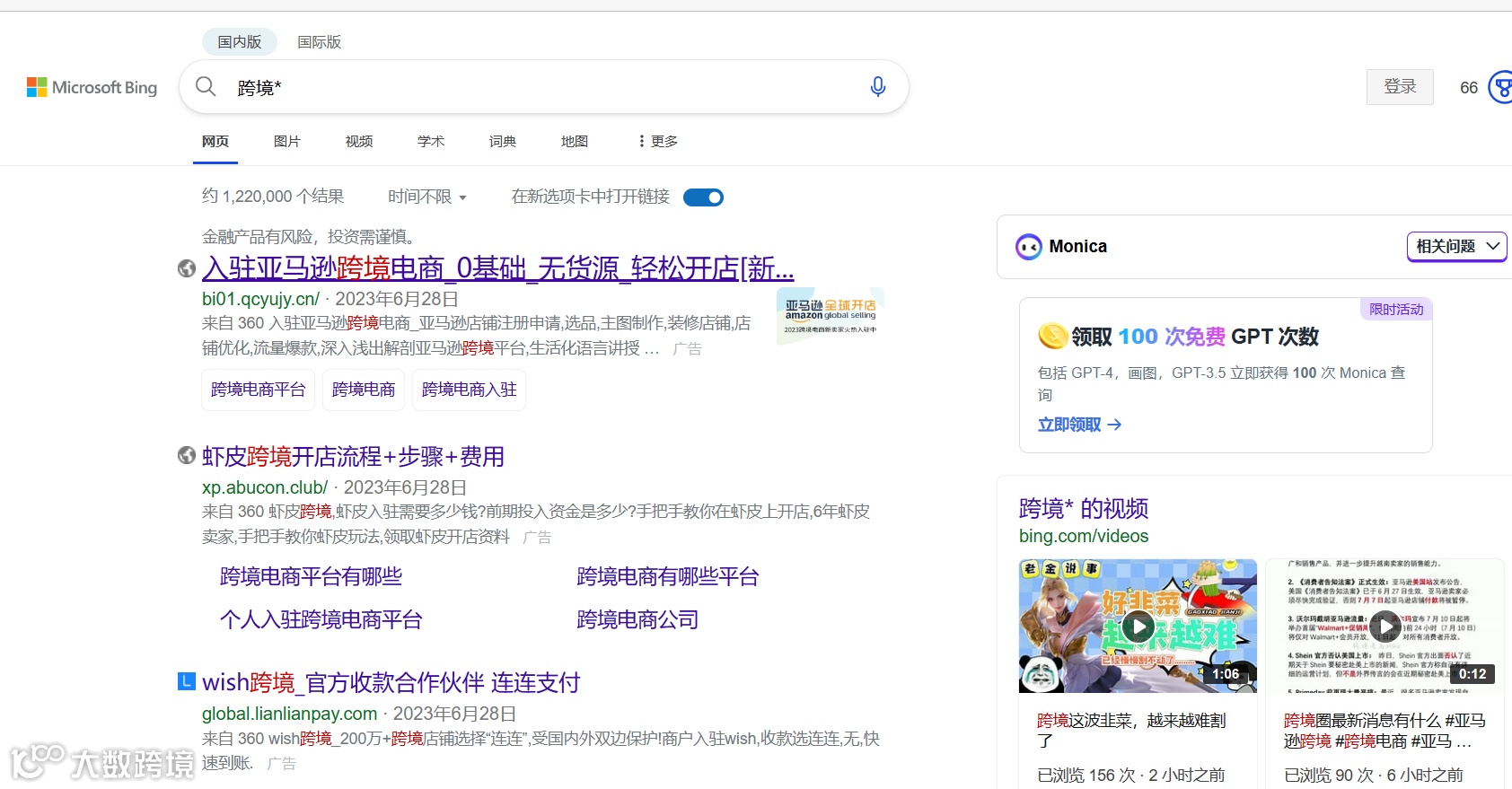Open the 入驻亚马逊跨境电商 result title
This screenshot has width=1512, height=789.
tap(498, 267)
